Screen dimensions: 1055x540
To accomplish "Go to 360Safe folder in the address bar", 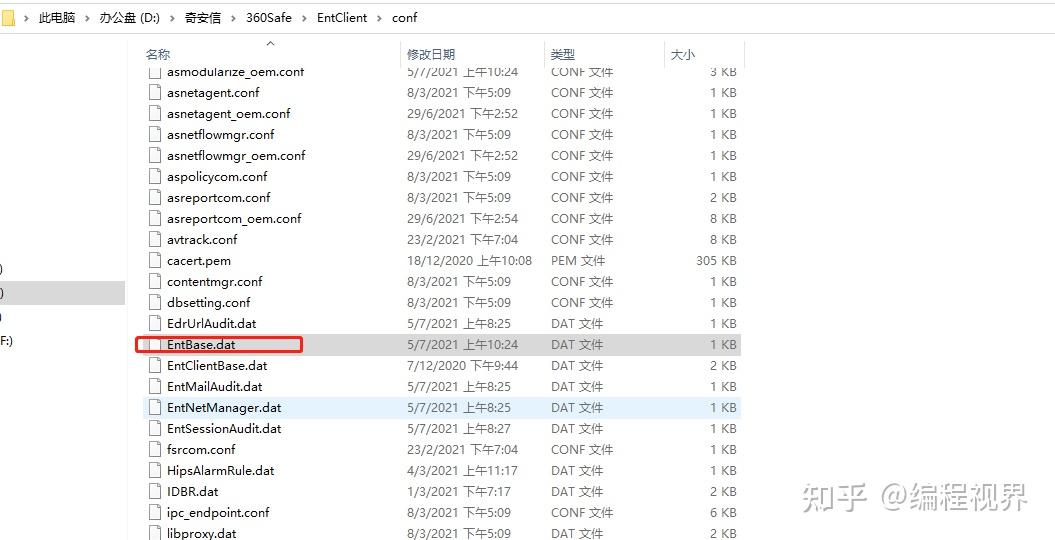I will tap(268, 18).
